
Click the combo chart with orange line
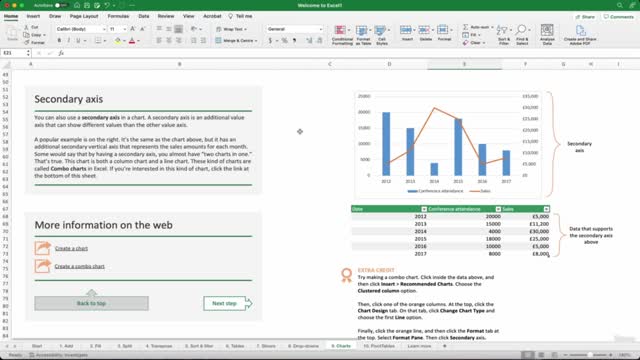coord(448,144)
